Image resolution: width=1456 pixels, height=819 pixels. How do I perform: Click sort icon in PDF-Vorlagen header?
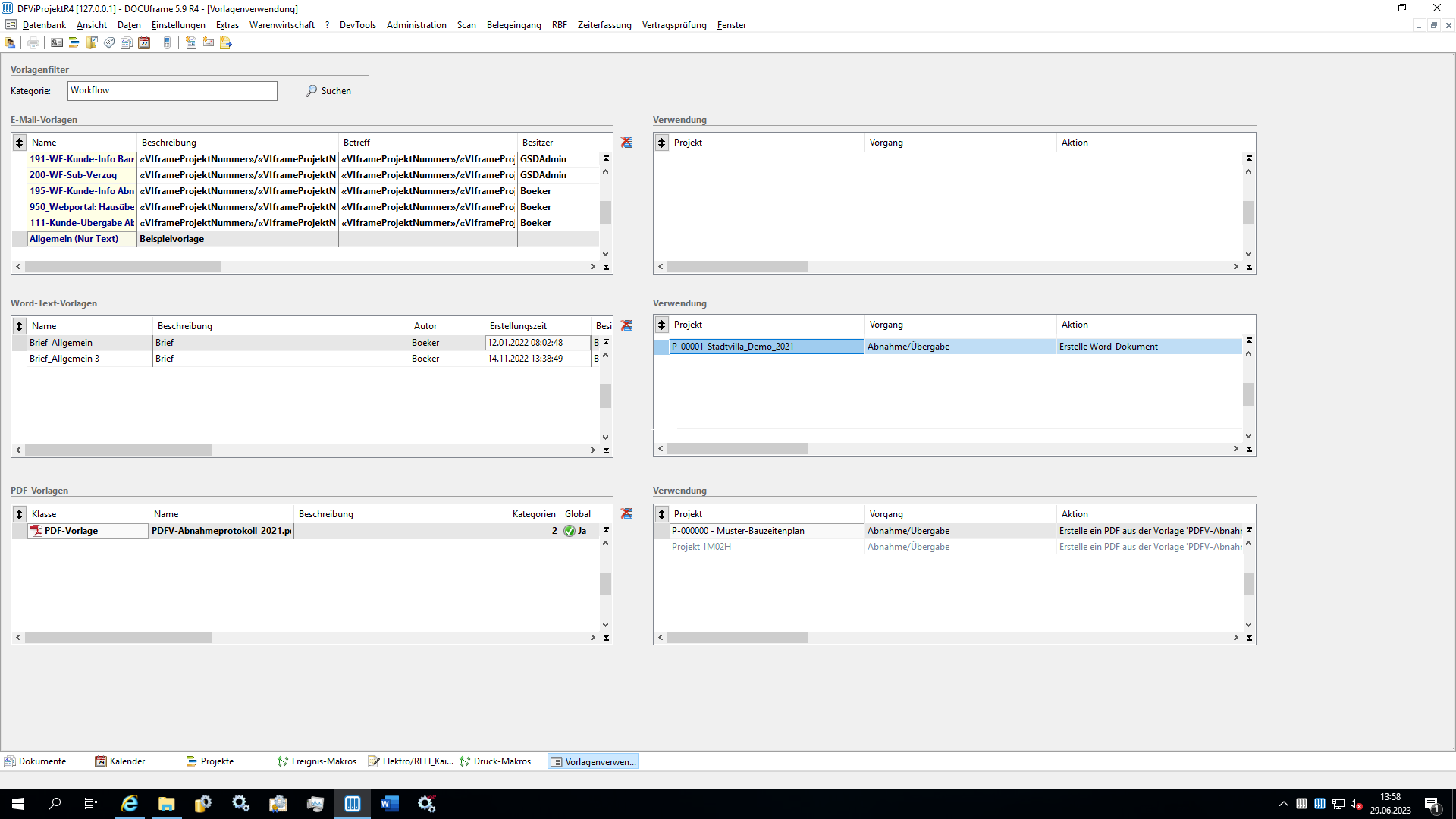(20, 514)
